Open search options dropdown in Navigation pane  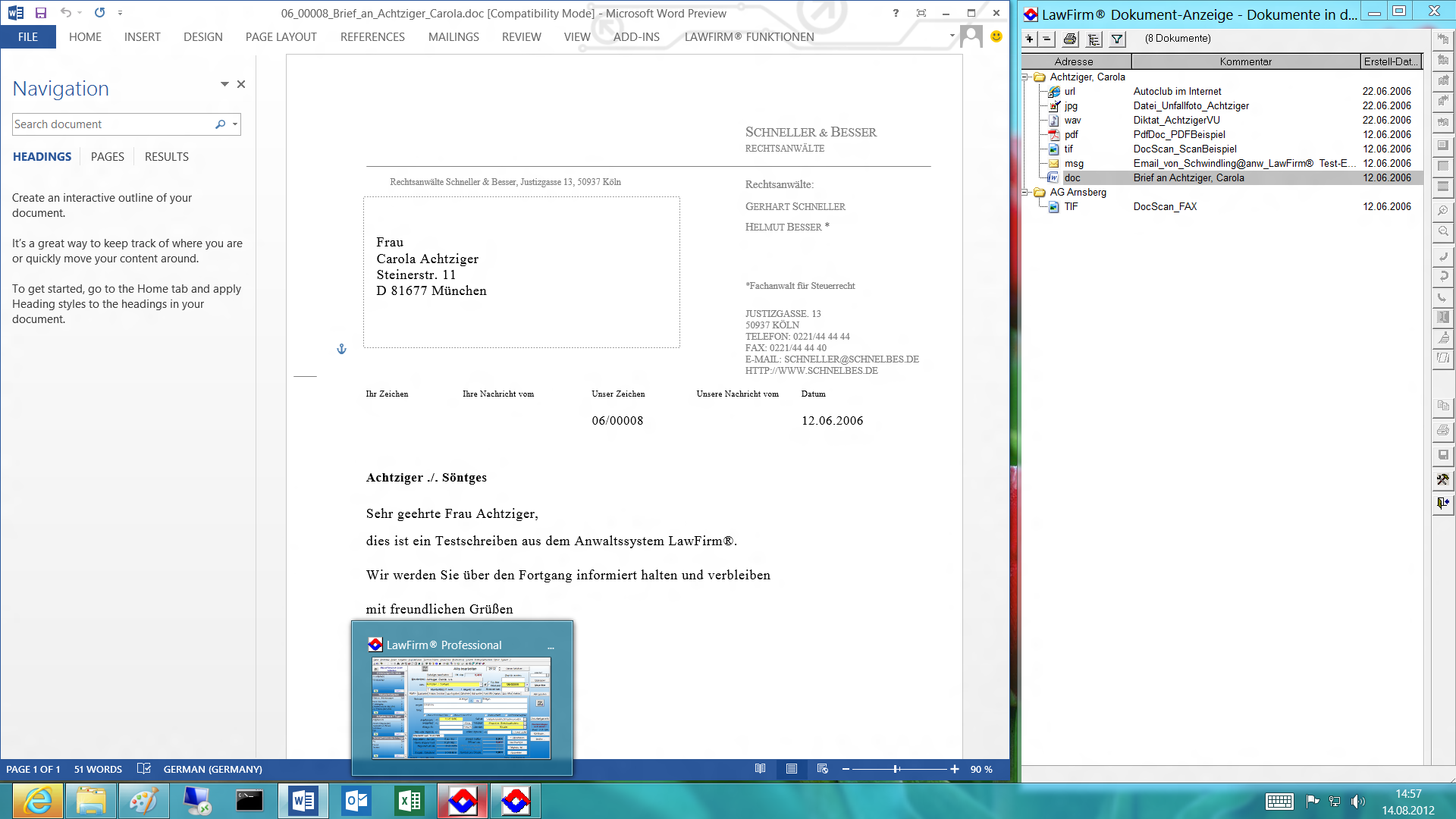coord(235,124)
